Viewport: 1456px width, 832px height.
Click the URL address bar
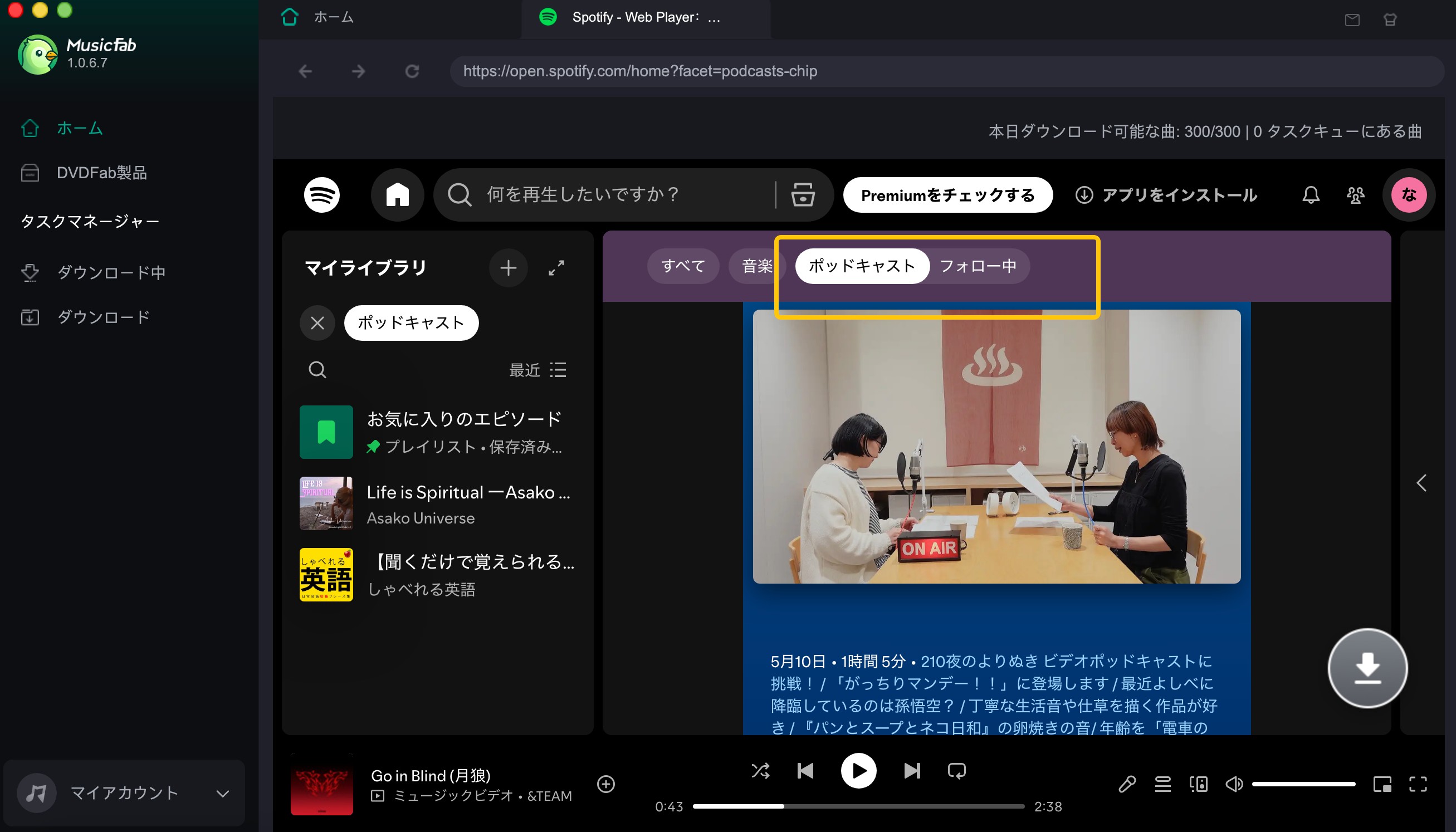(x=947, y=71)
